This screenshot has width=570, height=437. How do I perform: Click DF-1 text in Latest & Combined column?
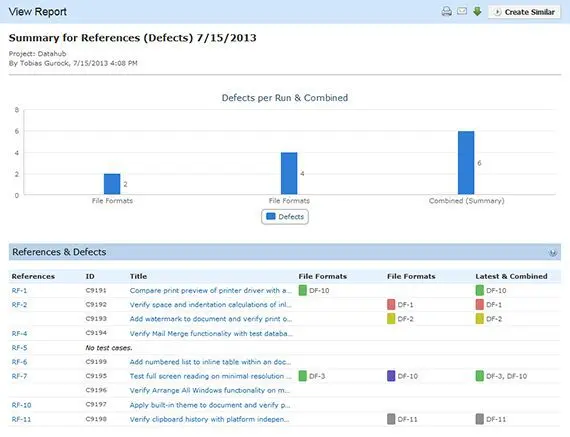(x=494, y=305)
